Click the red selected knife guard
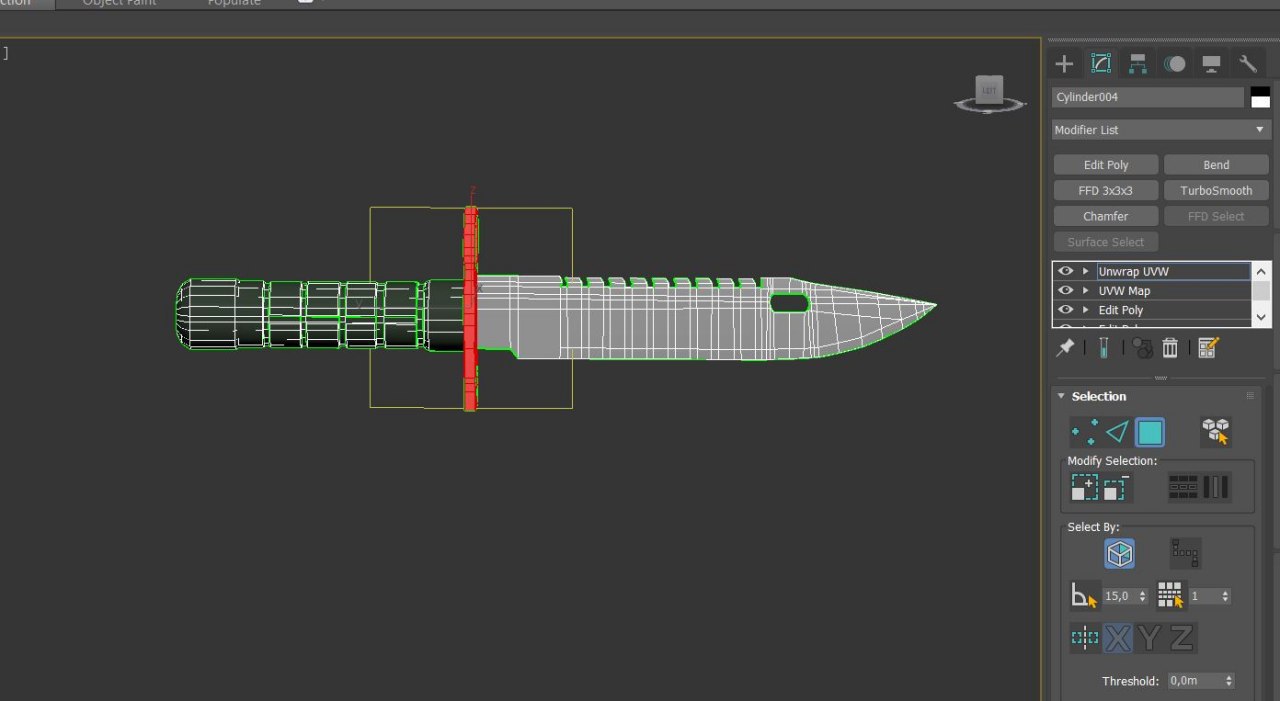1280x701 pixels. click(470, 308)
